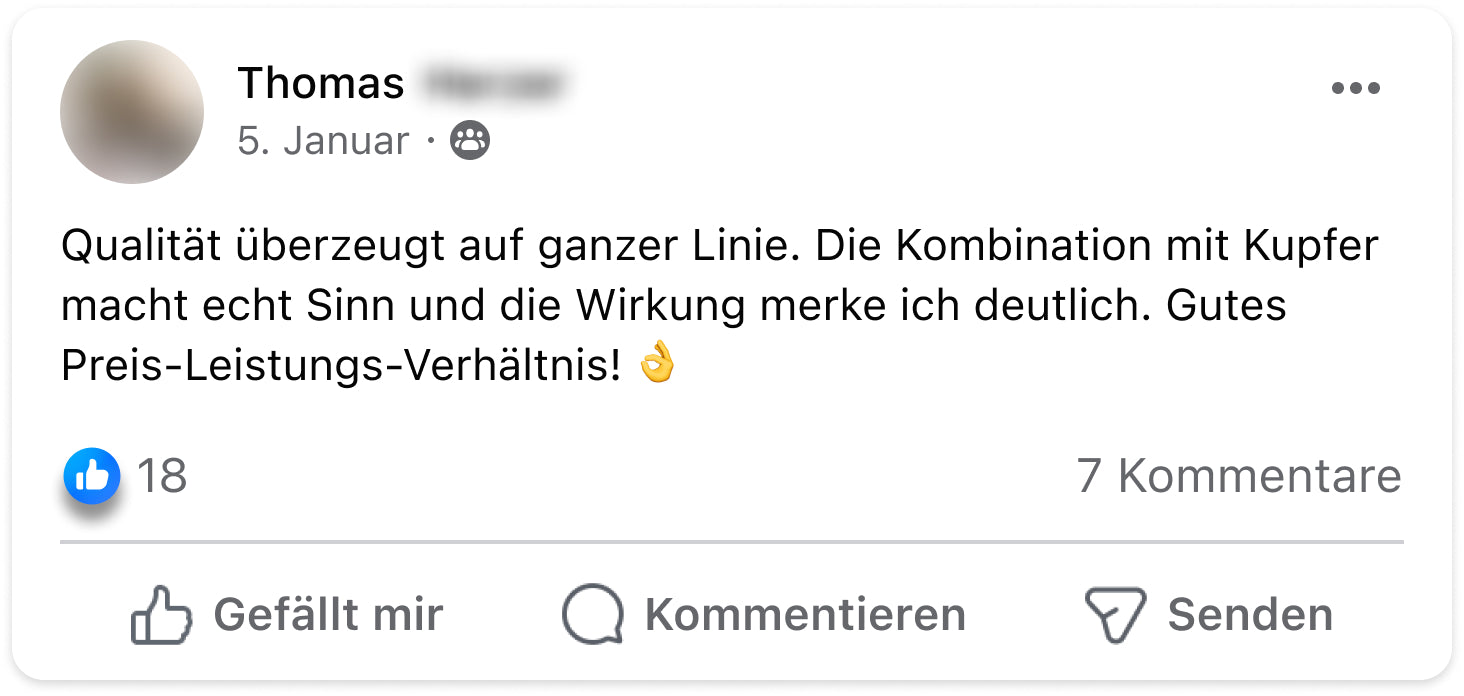Click the group audience icon beside the date
1464x696 pixels.
click(x=470, y=141)
